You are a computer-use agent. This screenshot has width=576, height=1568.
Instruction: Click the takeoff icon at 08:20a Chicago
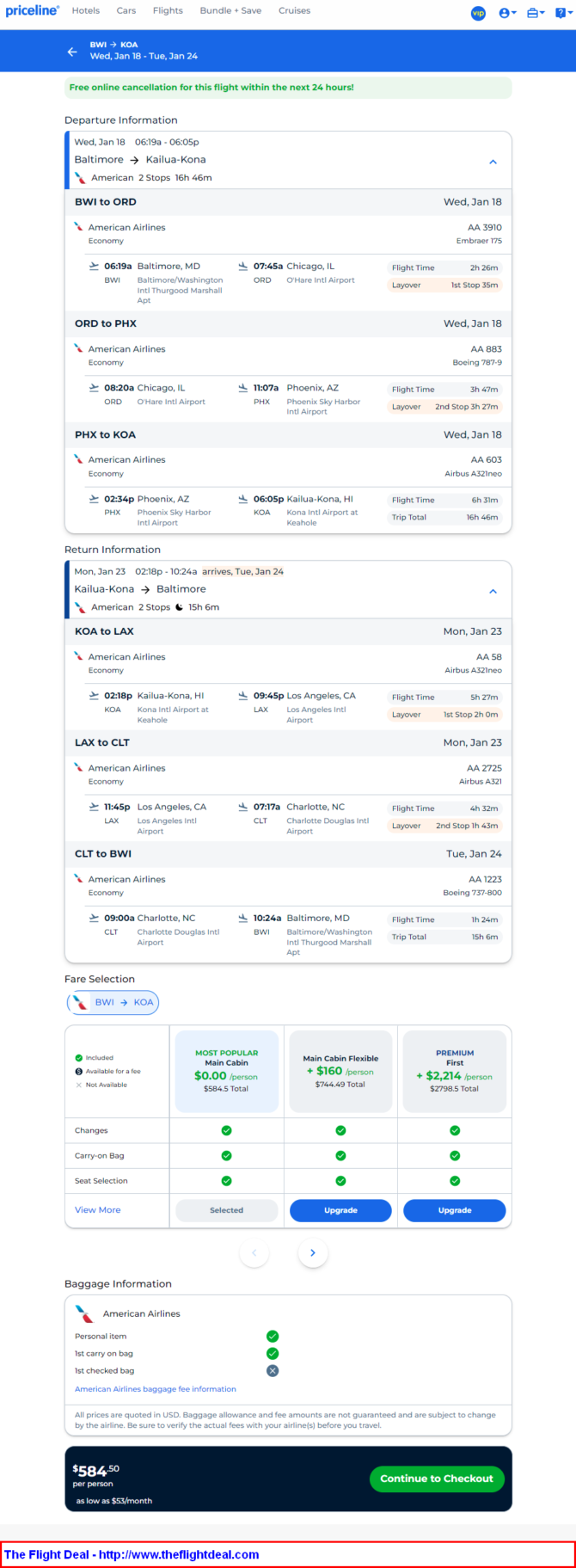[94, 388]
